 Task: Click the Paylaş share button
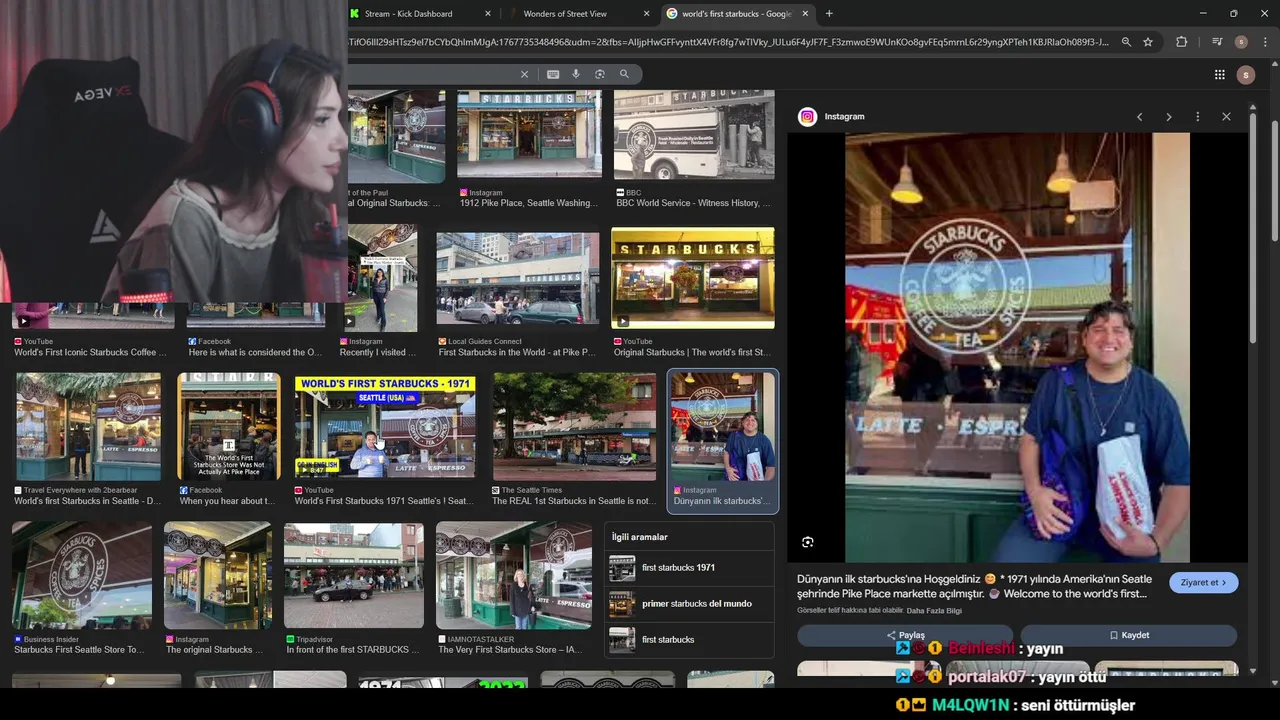[x=906, y=635]
